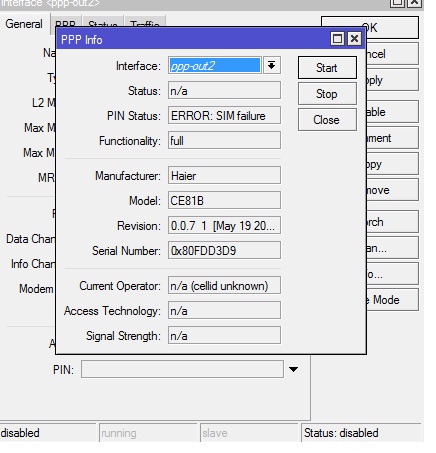The height and width of the screenshot is (453, 436).
Task: Click the Manufacturer value 'Haier'
Action: click(224, 176)
